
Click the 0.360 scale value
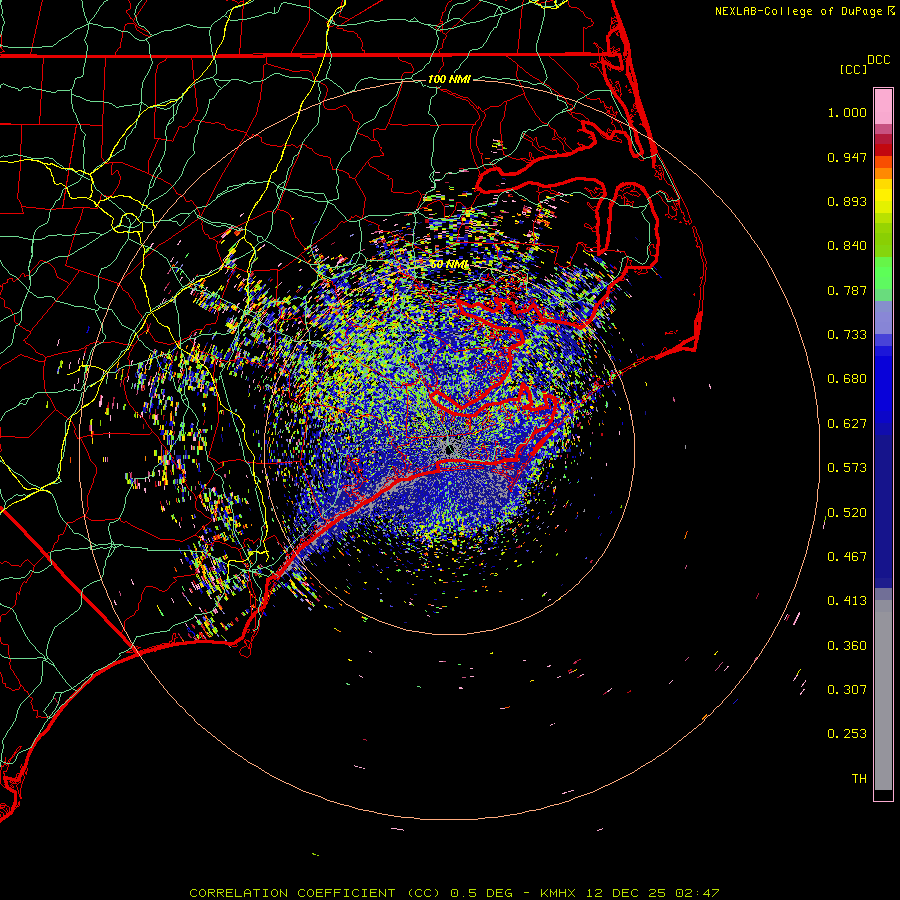[847, 646]
